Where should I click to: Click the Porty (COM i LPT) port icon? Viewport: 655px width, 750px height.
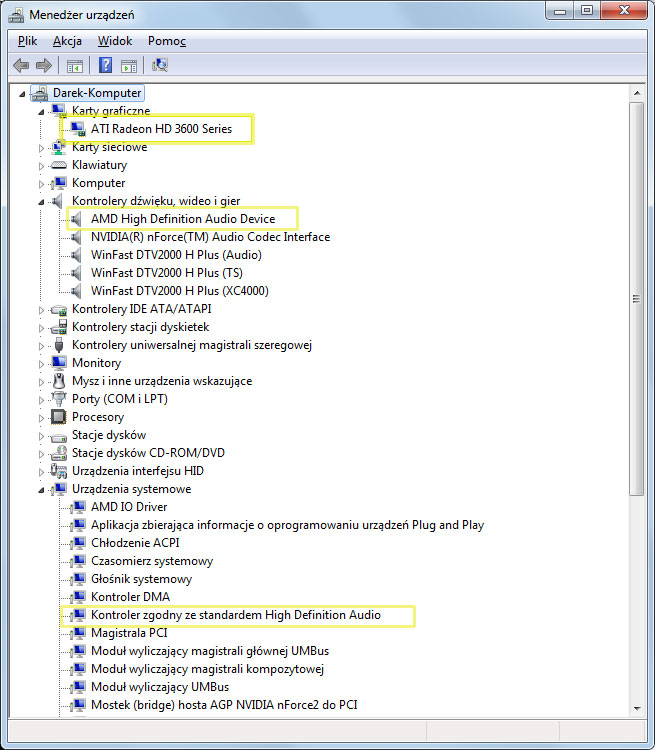(x=59, y=399)
